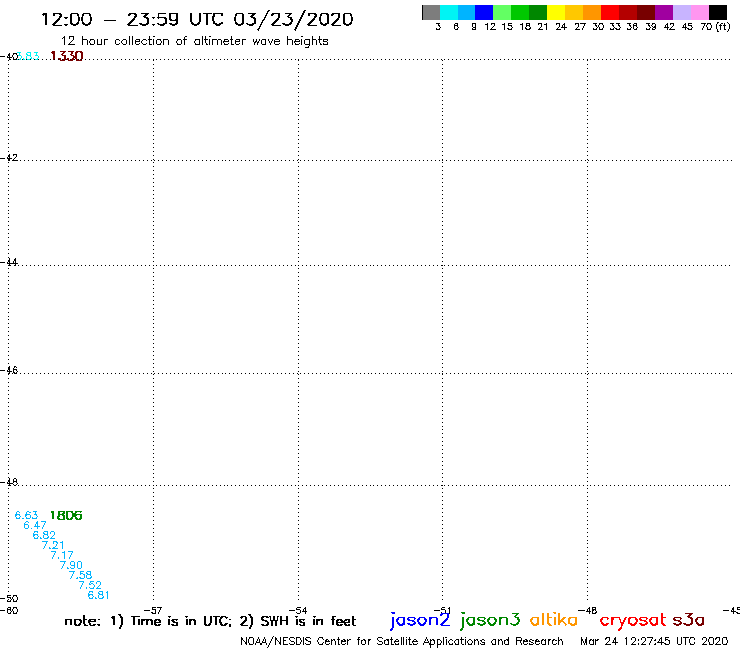Viewport: 740px width, 650px height.
Task: Click the subtitle '12 hour collection of altimeter wave heights'
Action: [x=194, y=41]
